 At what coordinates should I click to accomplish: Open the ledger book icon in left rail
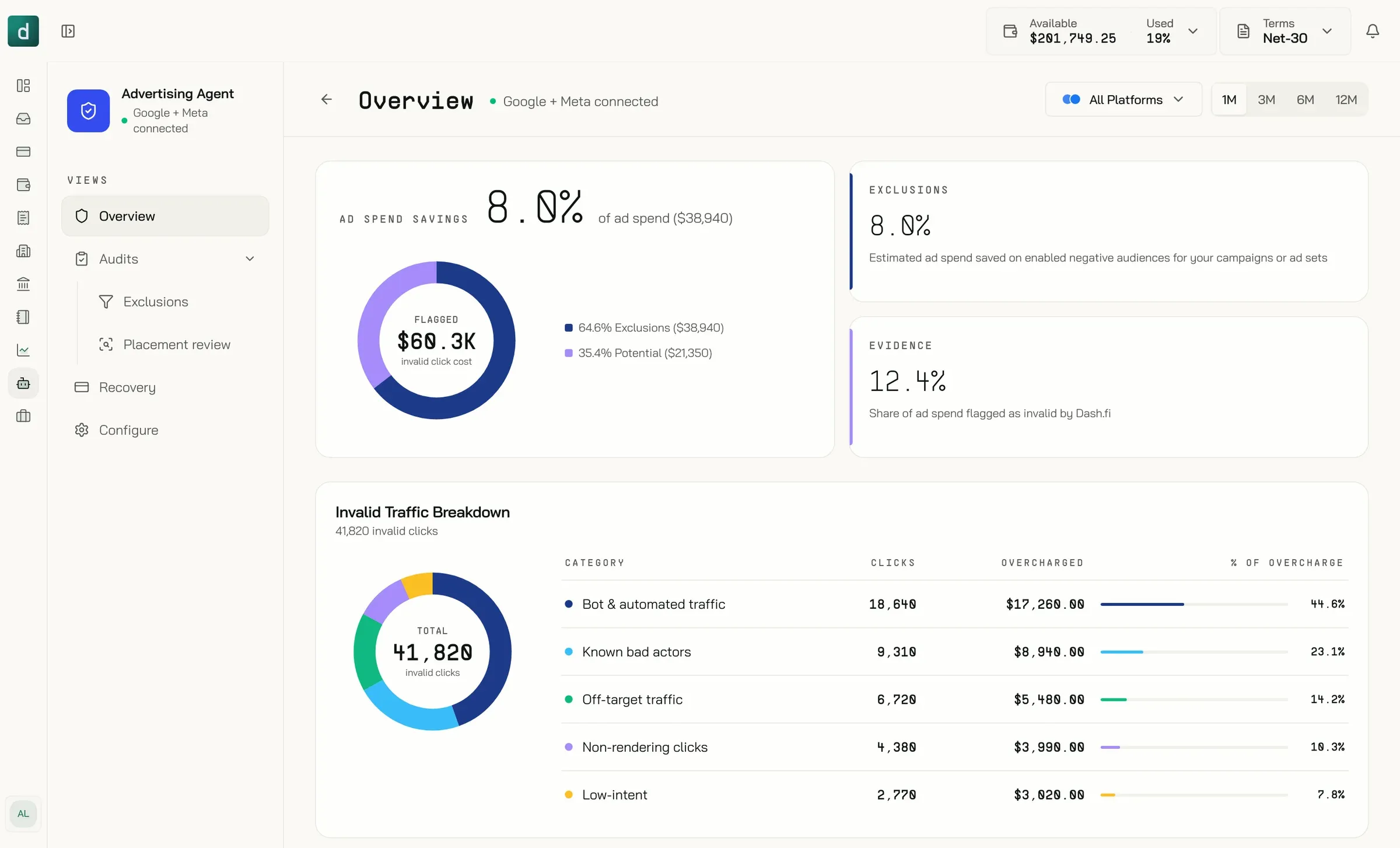(23, 317)
